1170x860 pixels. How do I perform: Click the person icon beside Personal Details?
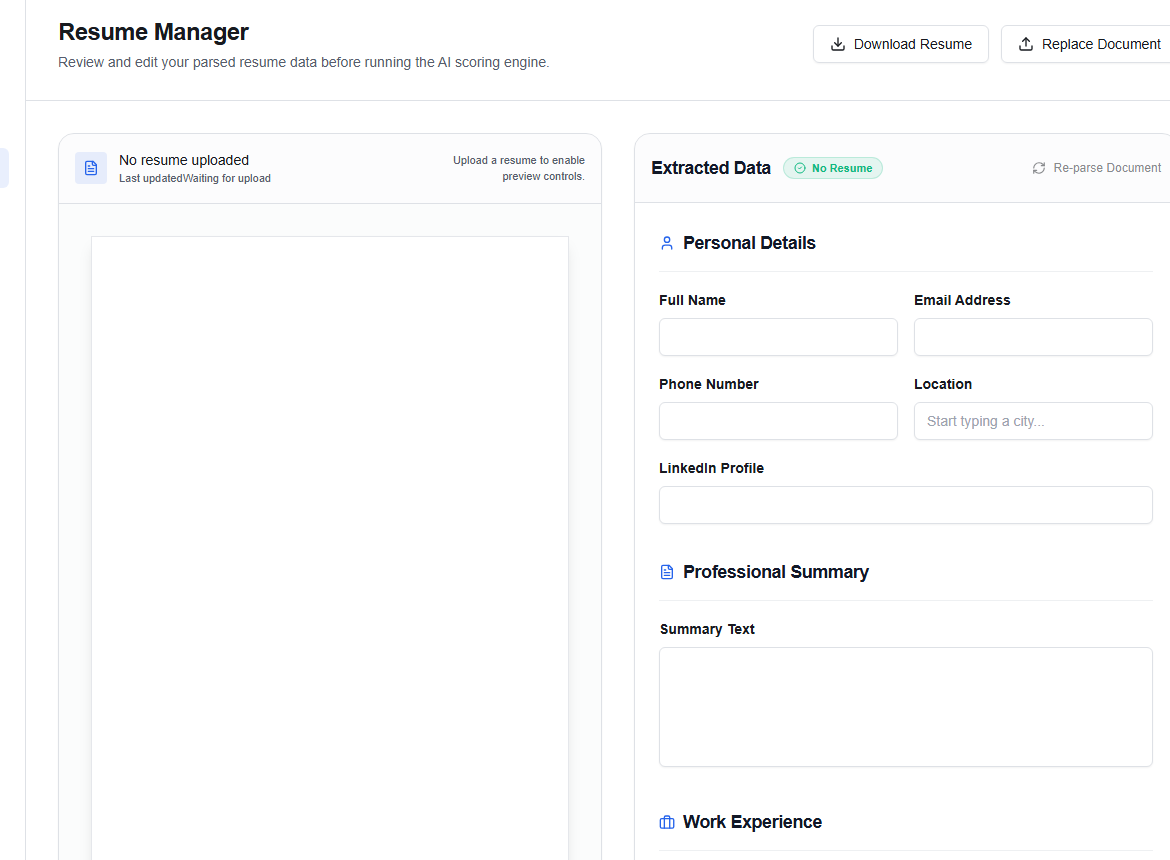point(667,243)
